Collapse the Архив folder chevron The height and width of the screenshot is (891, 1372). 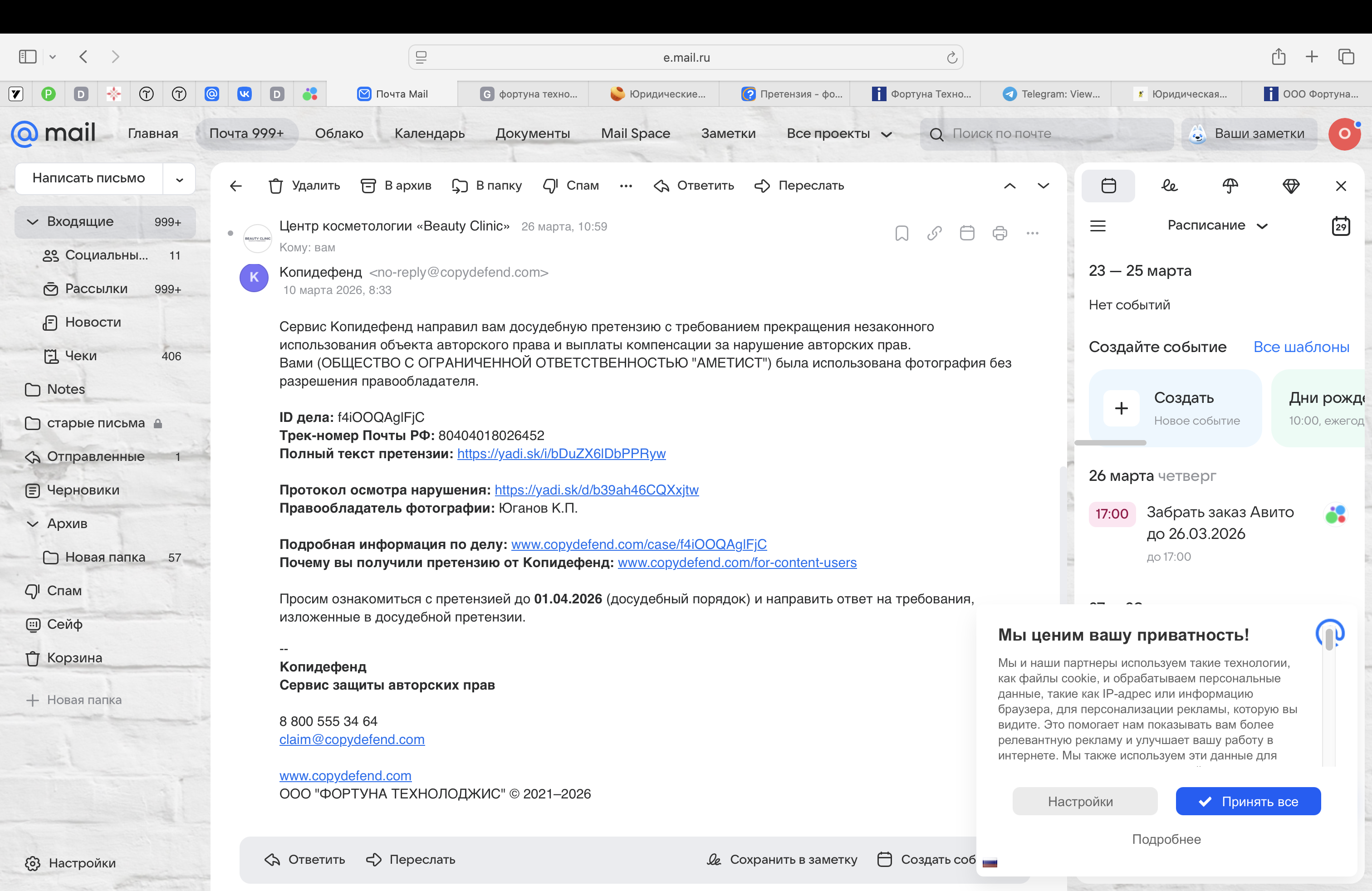point(33,524)
